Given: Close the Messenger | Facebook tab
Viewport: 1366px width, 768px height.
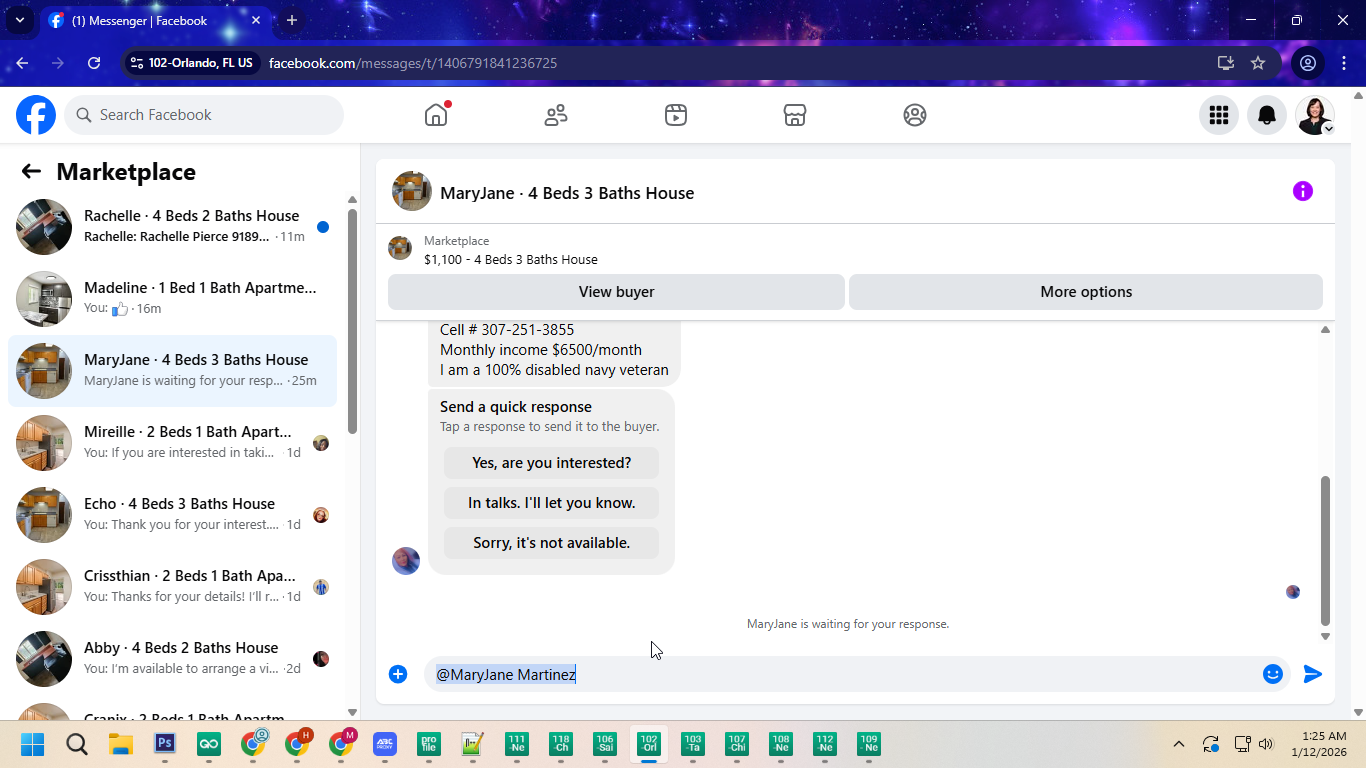Looking at the screenshot, I should click(x=256, y=20).
